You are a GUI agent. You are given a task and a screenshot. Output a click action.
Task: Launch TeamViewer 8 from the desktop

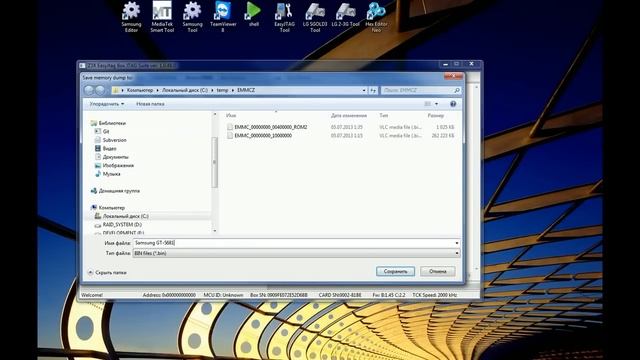[x=223, y=16]
